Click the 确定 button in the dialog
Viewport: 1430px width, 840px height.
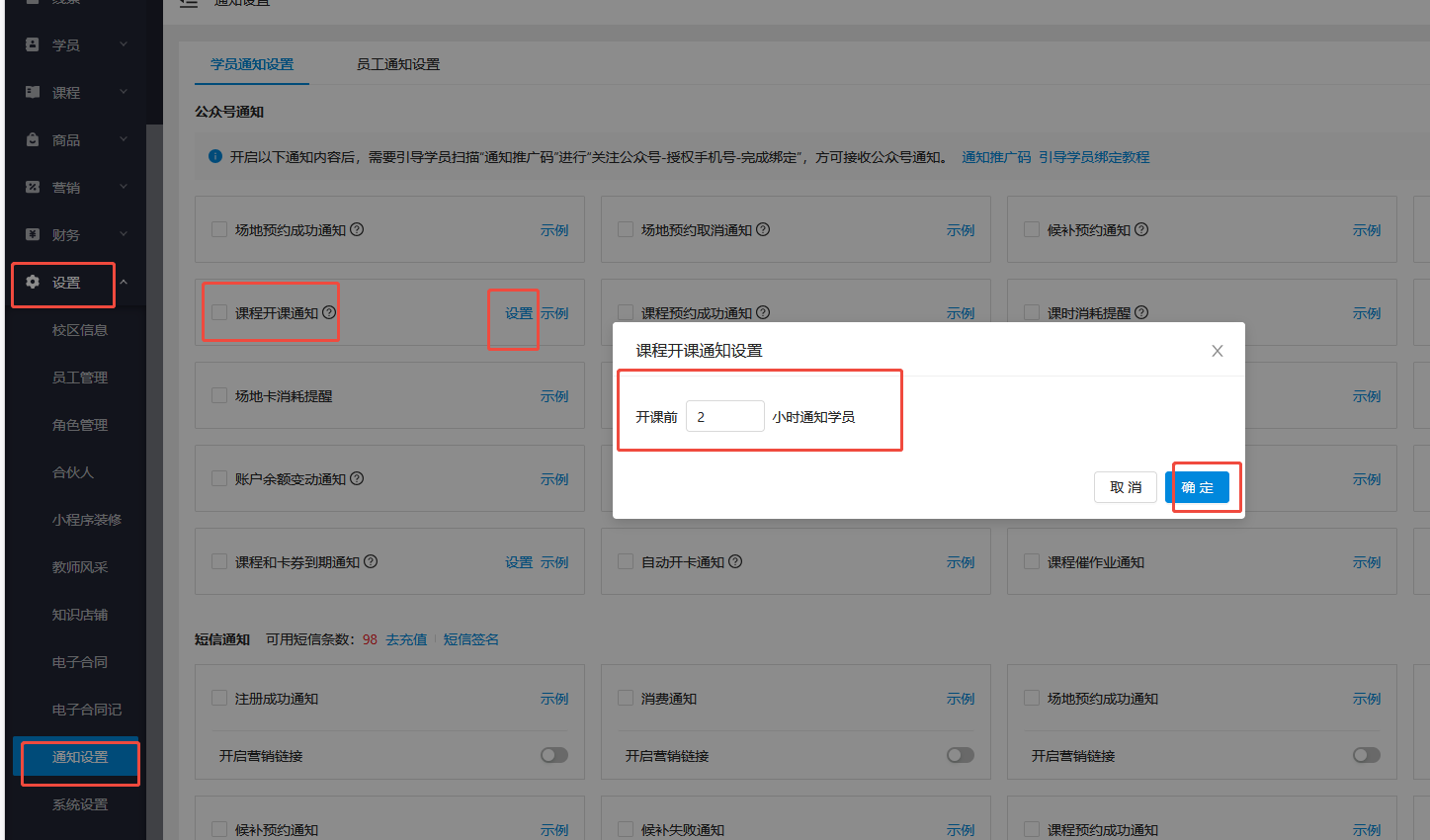1199,486
